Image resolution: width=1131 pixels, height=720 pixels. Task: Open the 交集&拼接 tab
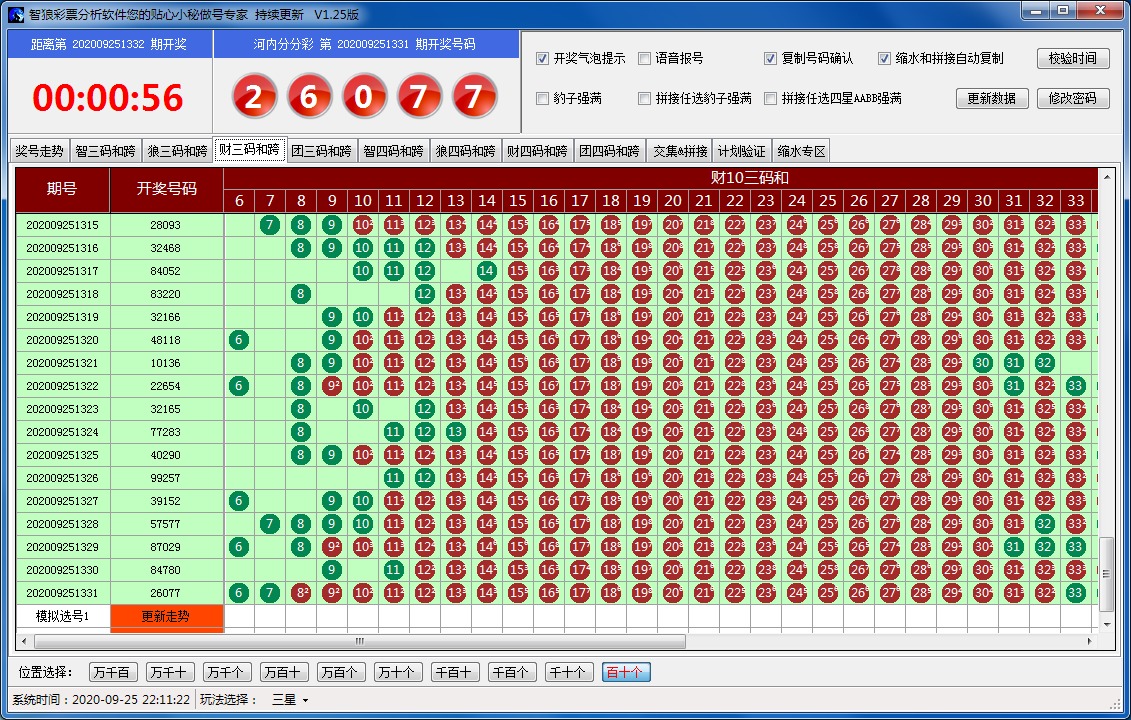[x=680, y=152]
